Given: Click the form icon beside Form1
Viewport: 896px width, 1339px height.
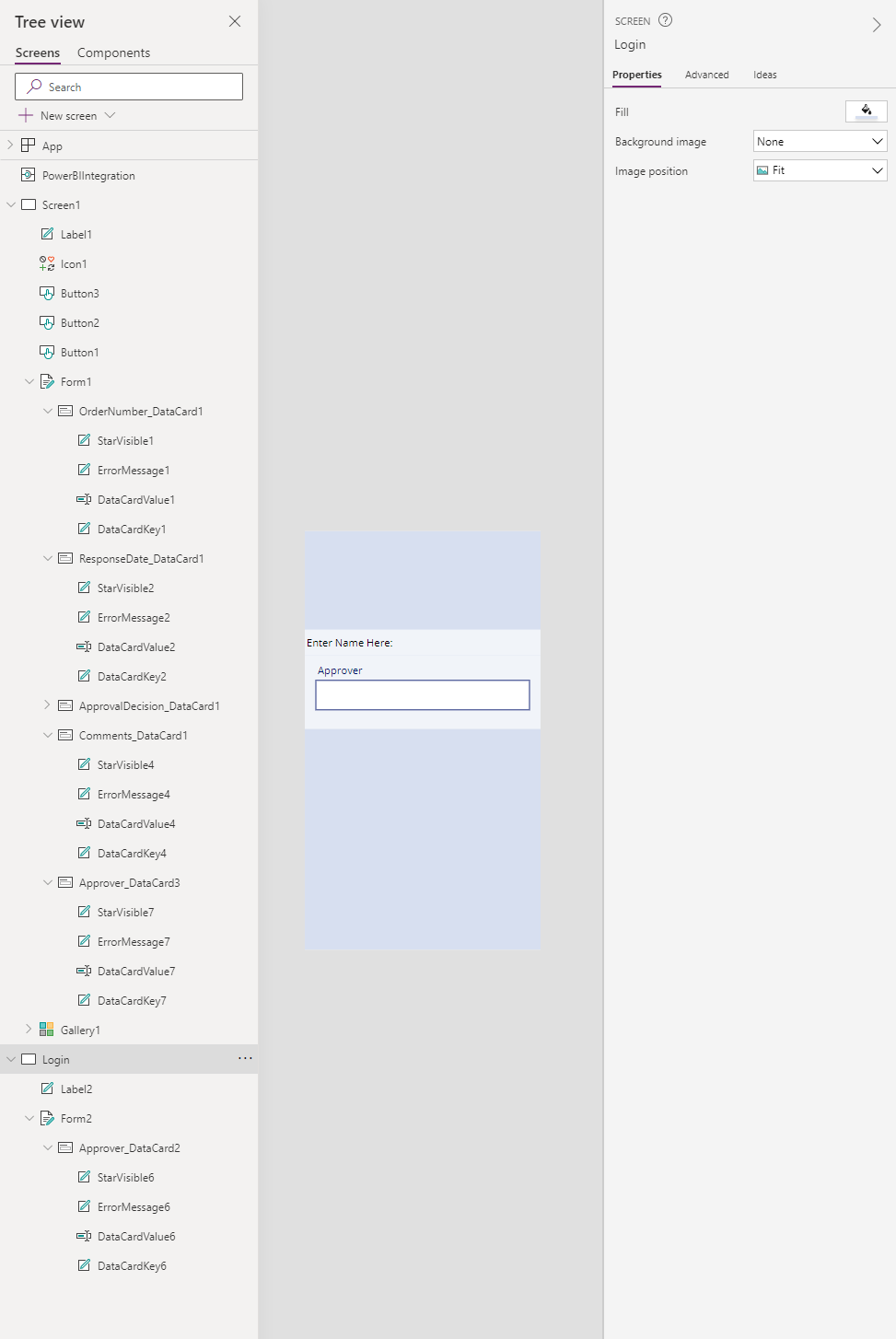Looking at the screenshot, I should click(x=48, y=380).
